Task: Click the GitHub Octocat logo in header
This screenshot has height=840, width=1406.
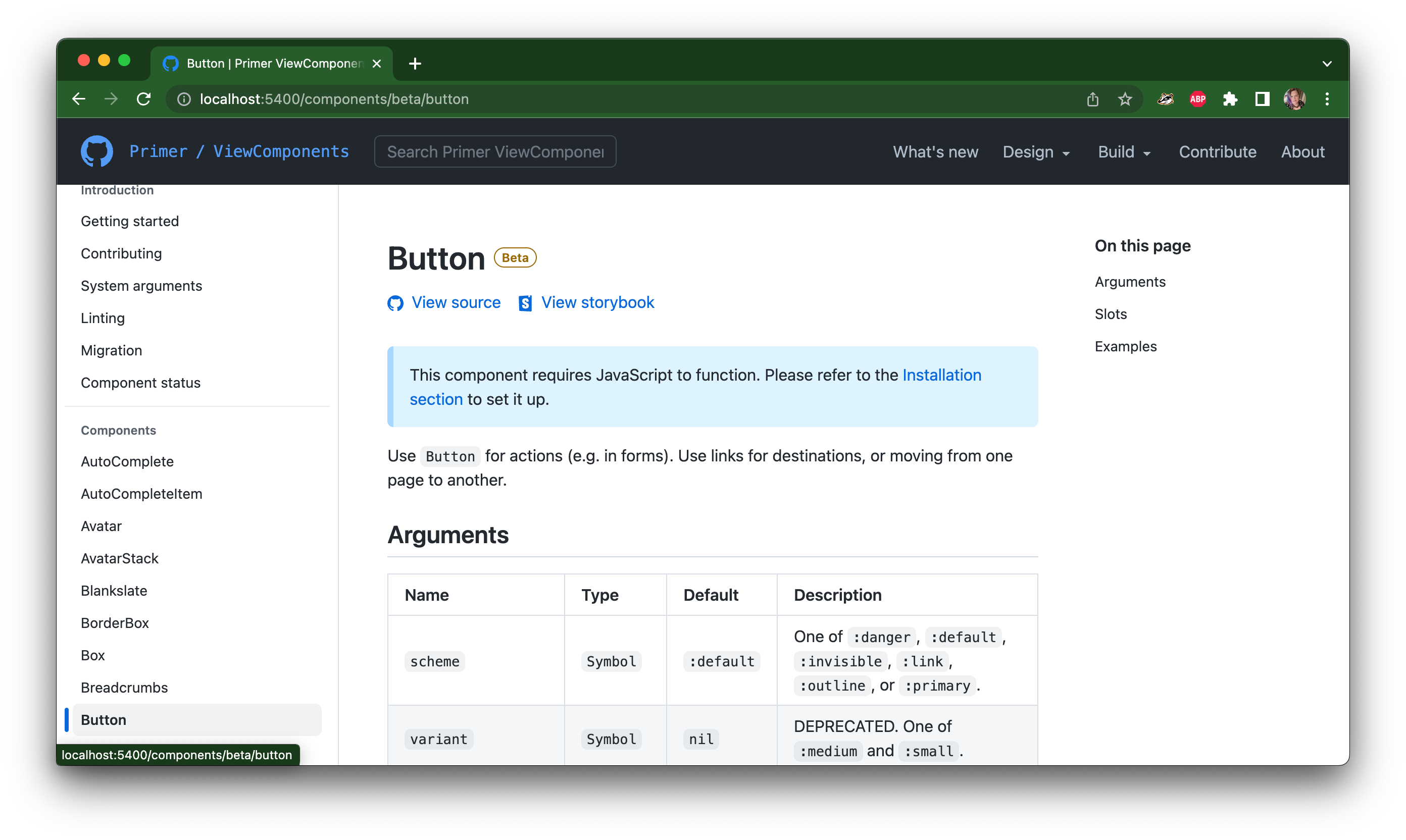Action: [97, 151]
